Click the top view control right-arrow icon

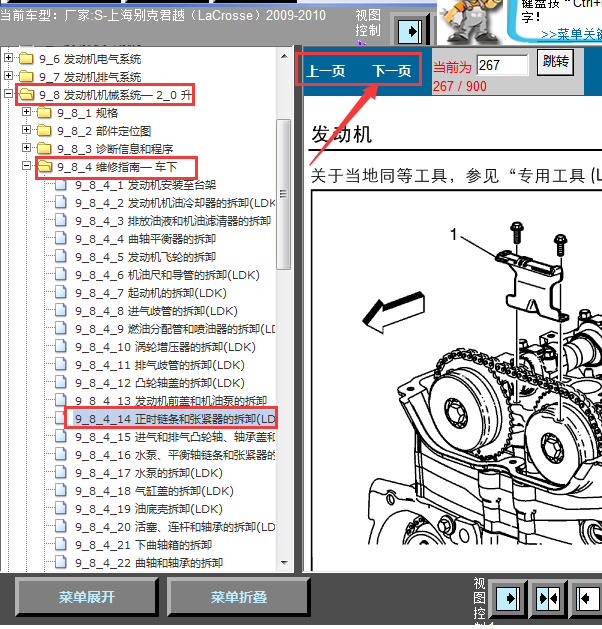tap(410, 31)
